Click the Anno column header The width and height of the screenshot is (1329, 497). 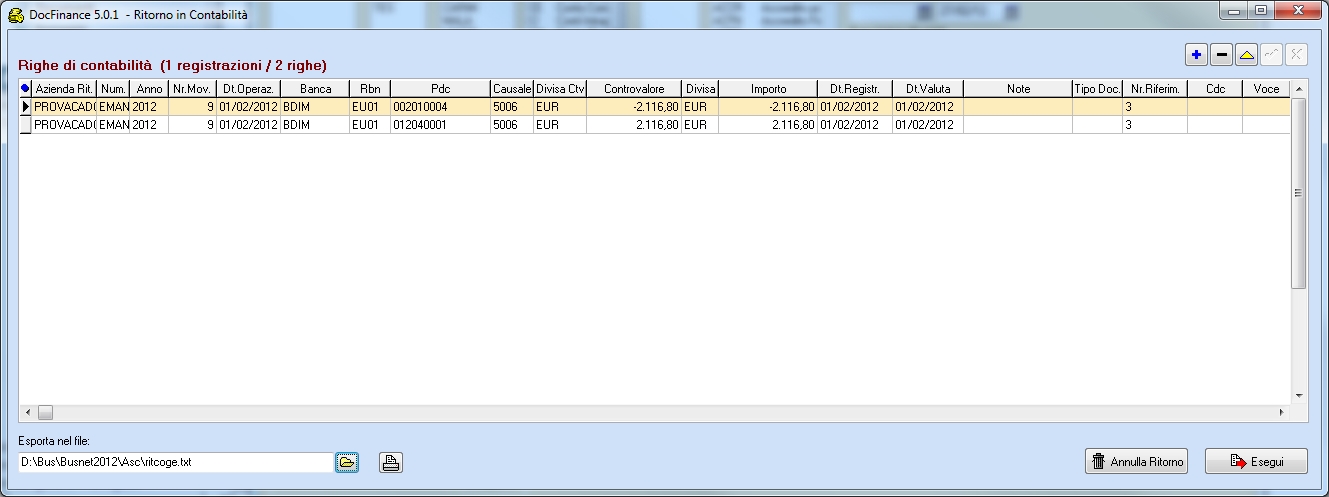click(149, 89)
